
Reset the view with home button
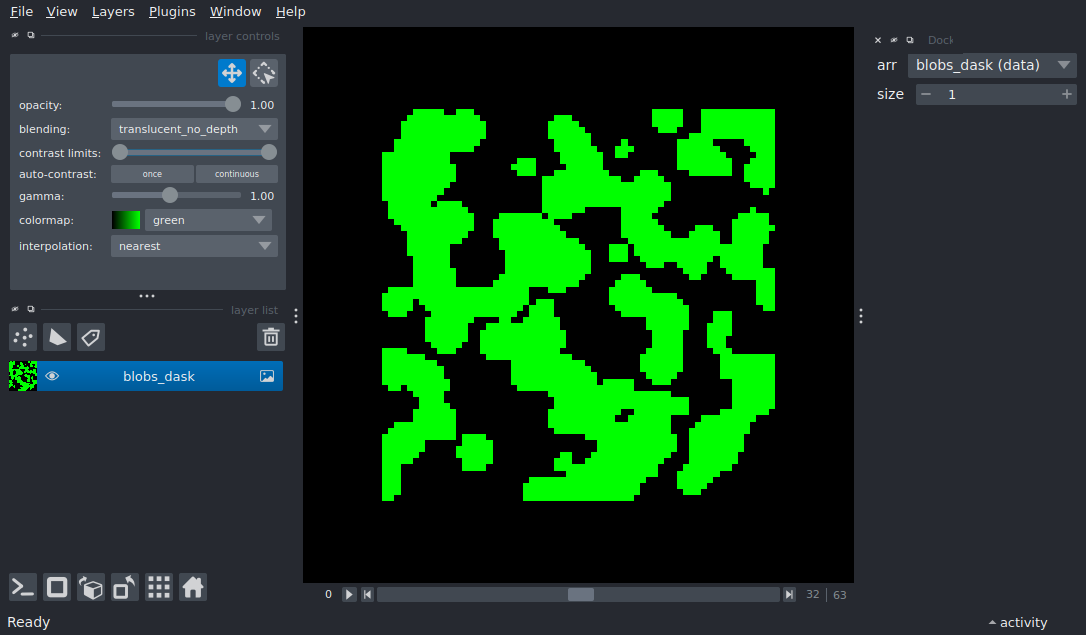tap(193, 588)
